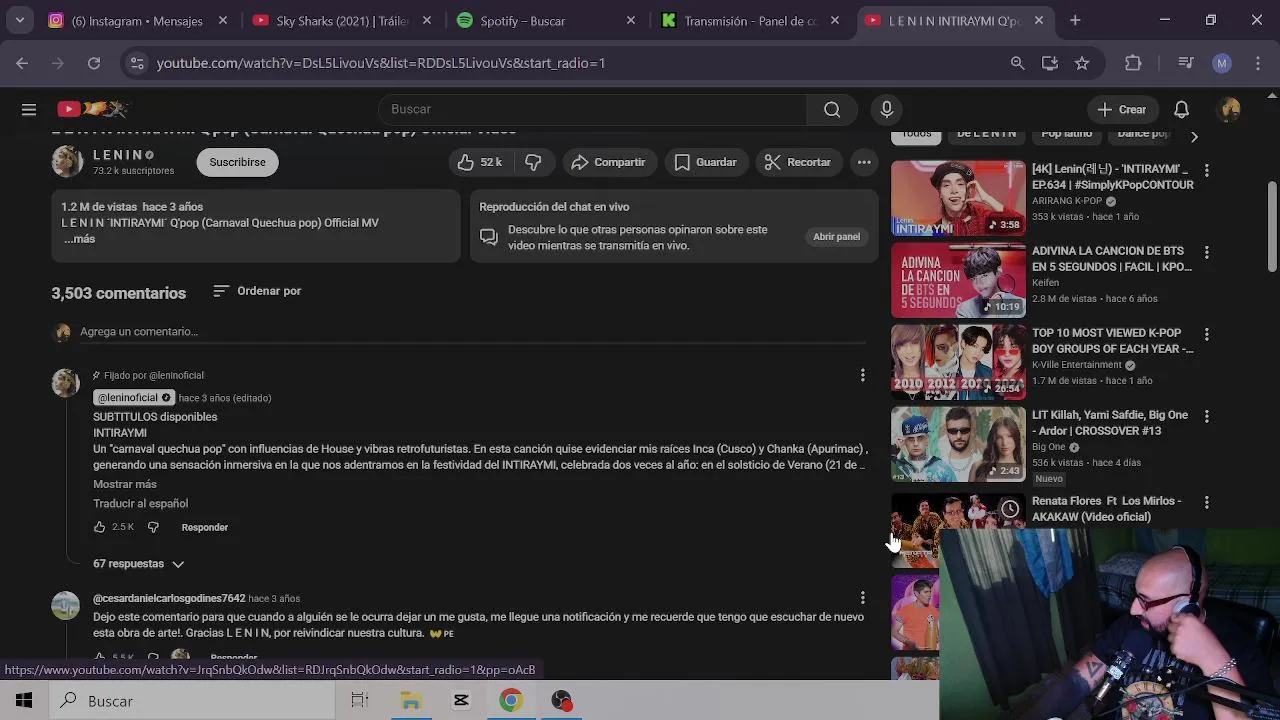Expand the 67 respuestas replies
This screenshot has height=720, width=1280.
coord(139,564)
